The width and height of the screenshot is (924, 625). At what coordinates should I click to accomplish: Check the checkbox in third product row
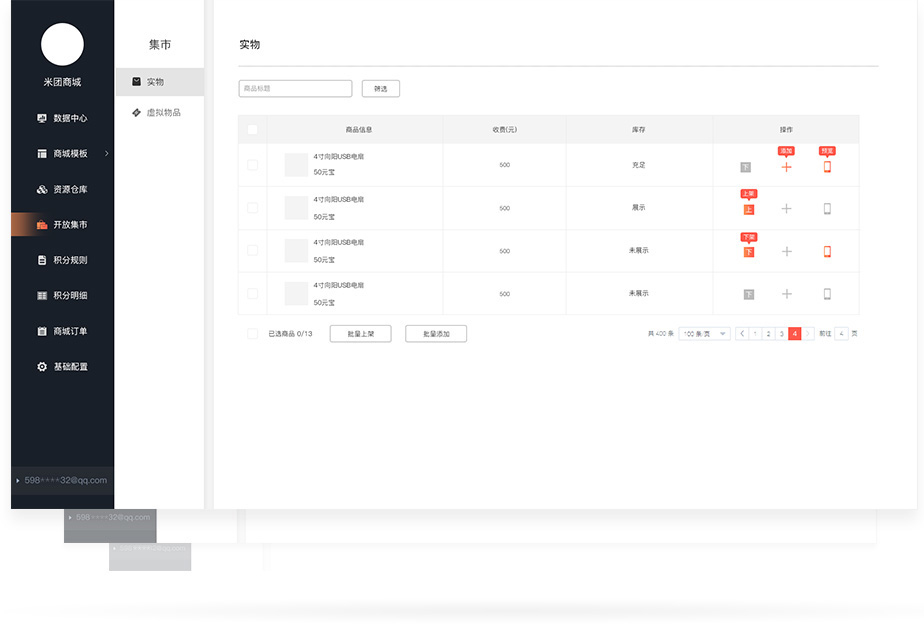[x=252, y=251]
